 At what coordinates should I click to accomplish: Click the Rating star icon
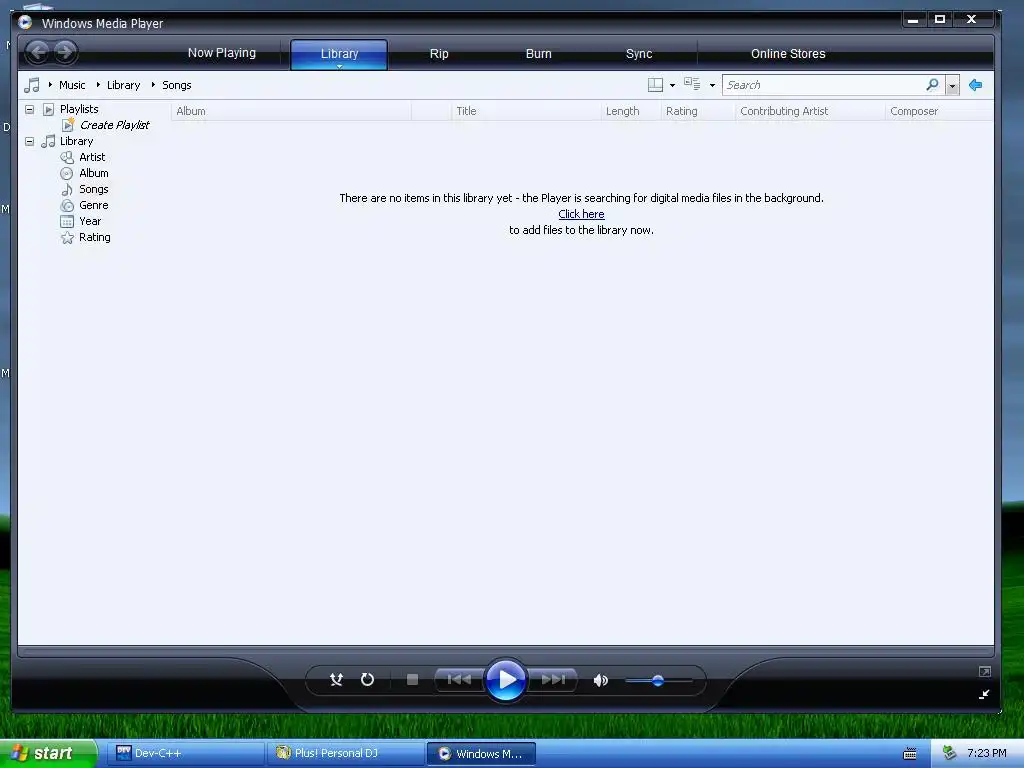point(67,237)
